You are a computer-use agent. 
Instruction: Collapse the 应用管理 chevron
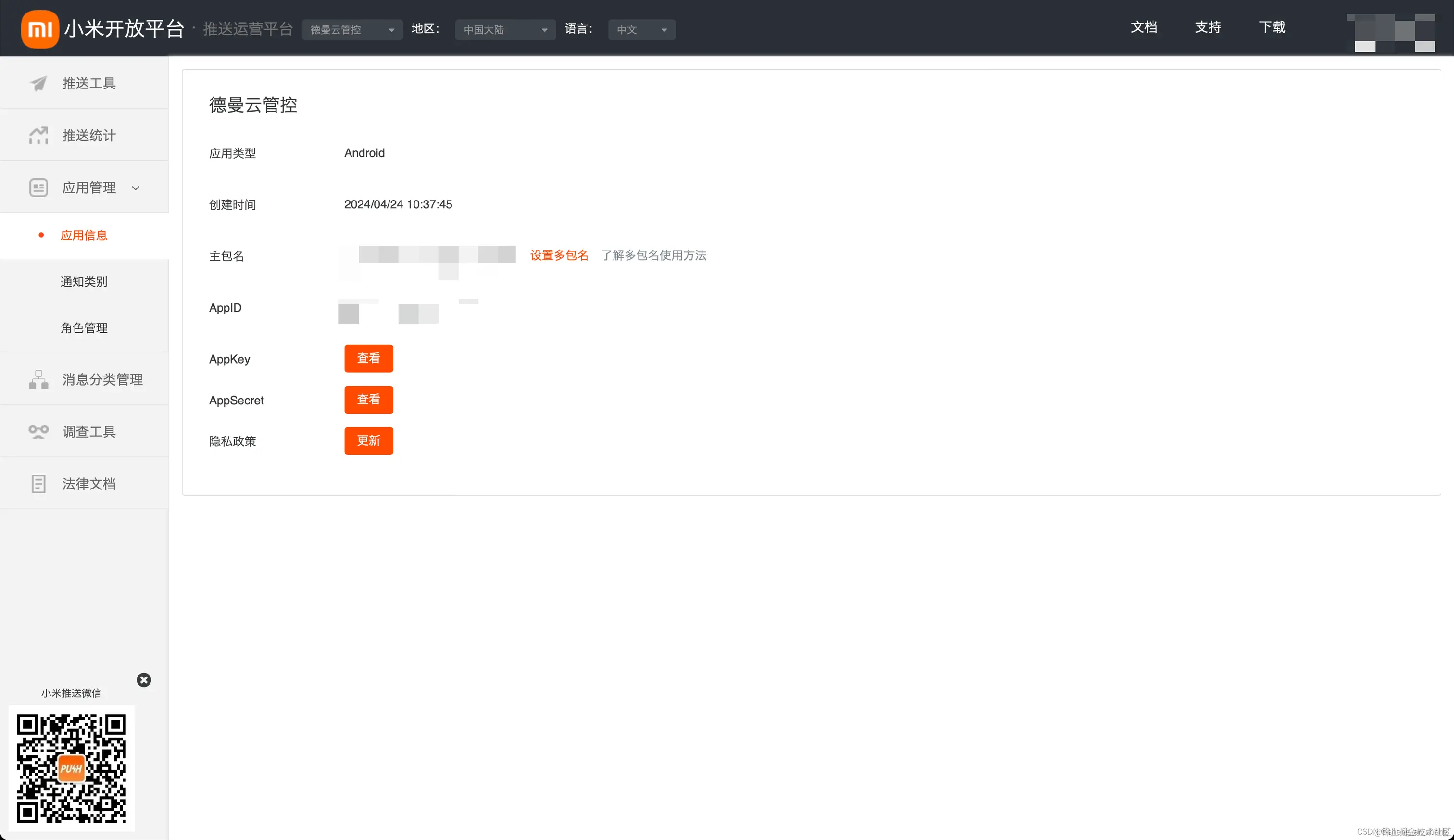136,188
